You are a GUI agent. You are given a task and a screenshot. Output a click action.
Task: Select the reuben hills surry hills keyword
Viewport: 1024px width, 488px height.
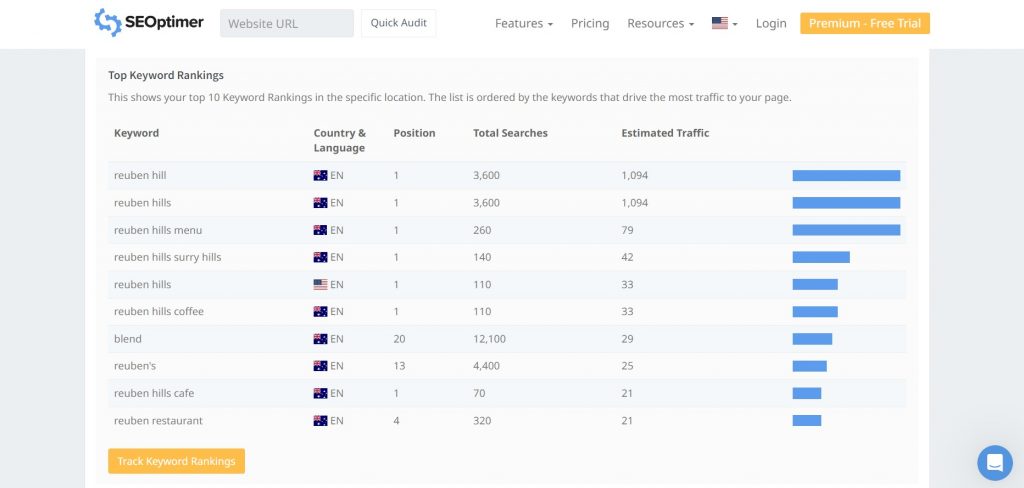click(x=167, y=257)
